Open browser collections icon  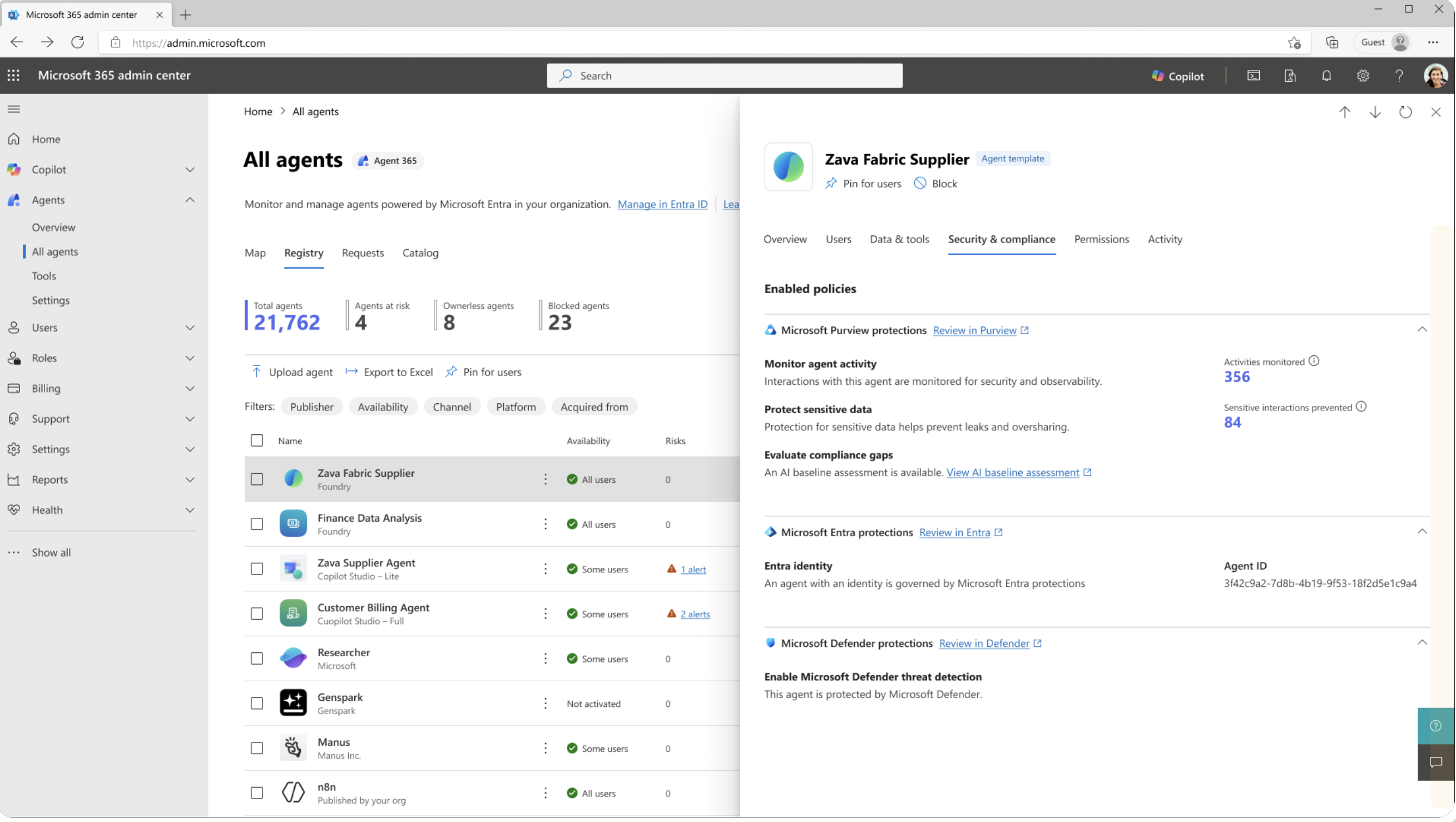click(x=1332, y=43)
